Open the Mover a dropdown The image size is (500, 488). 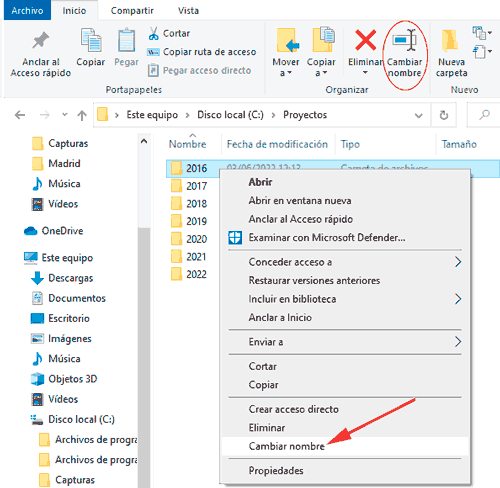(286, 67)
